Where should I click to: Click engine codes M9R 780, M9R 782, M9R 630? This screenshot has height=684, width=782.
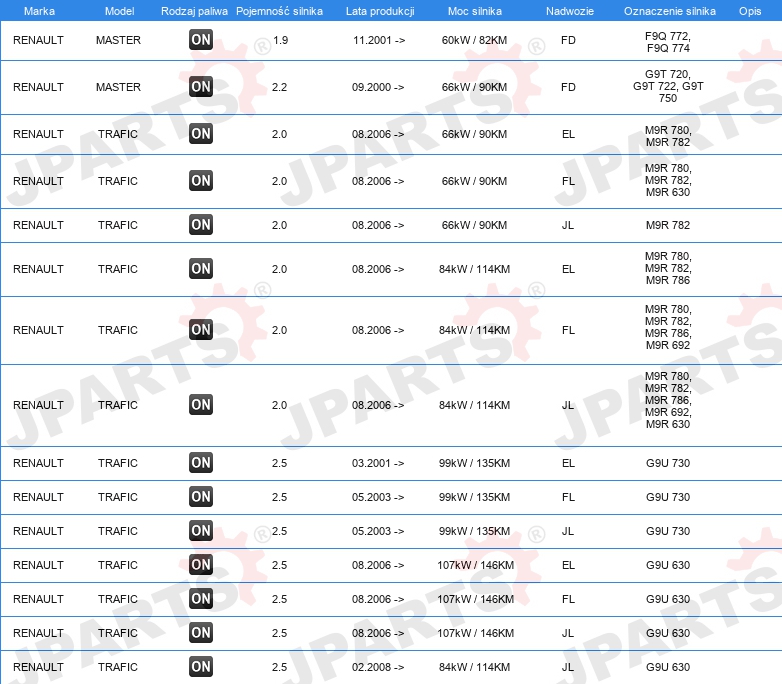[x=668, y=180]
